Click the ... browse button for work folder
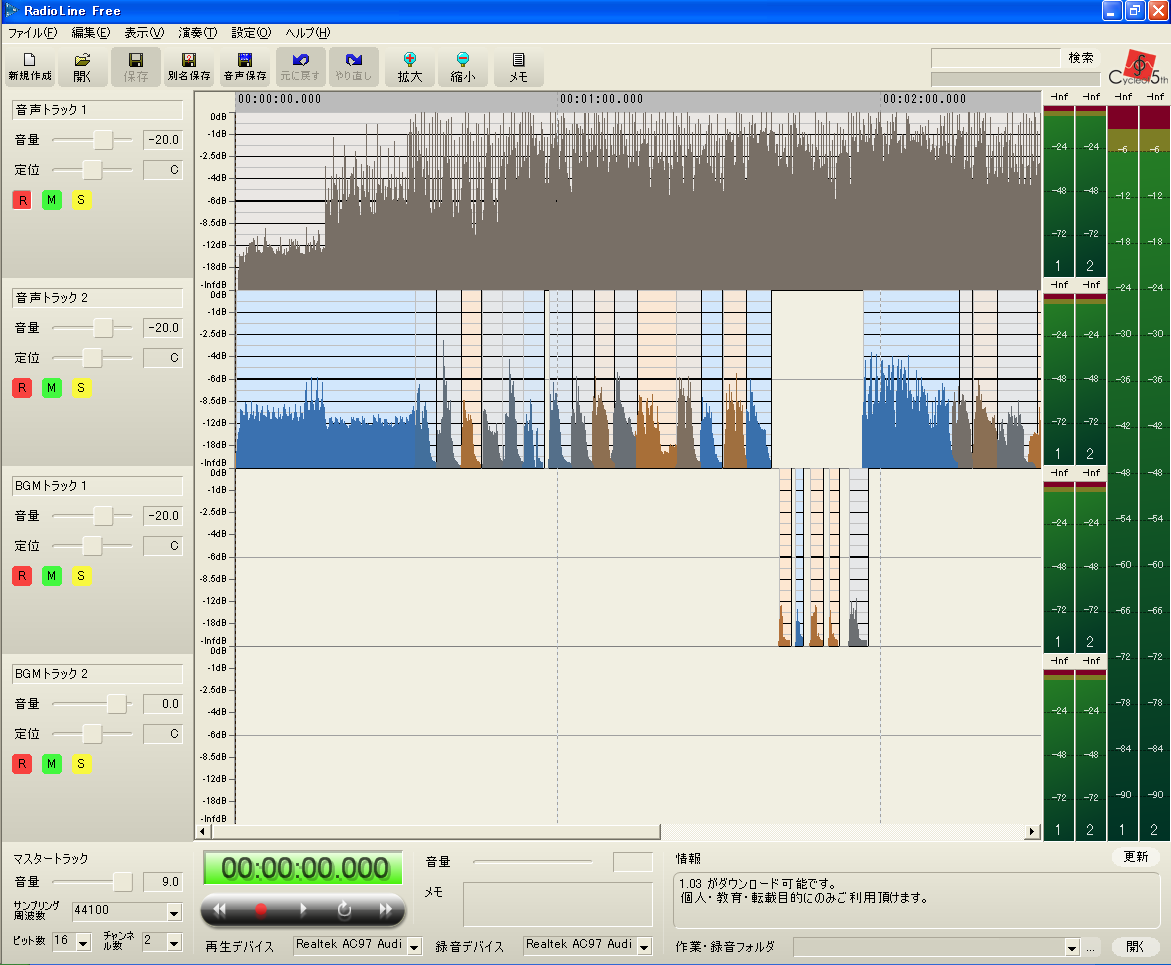The width and height of the screenshot is (1171, 965). click(1091, 947)
